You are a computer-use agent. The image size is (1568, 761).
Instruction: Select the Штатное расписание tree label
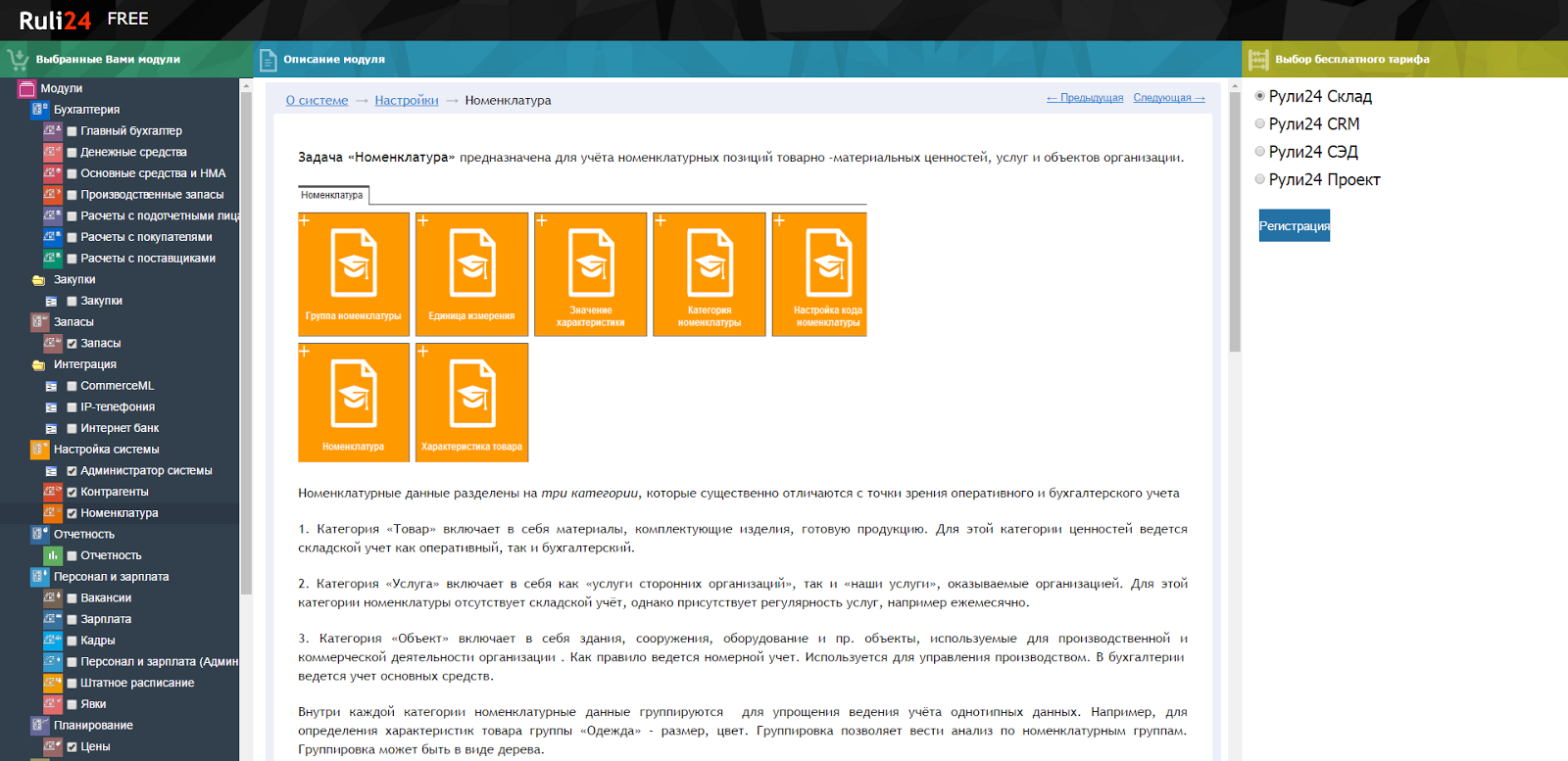tap(137, 683)
